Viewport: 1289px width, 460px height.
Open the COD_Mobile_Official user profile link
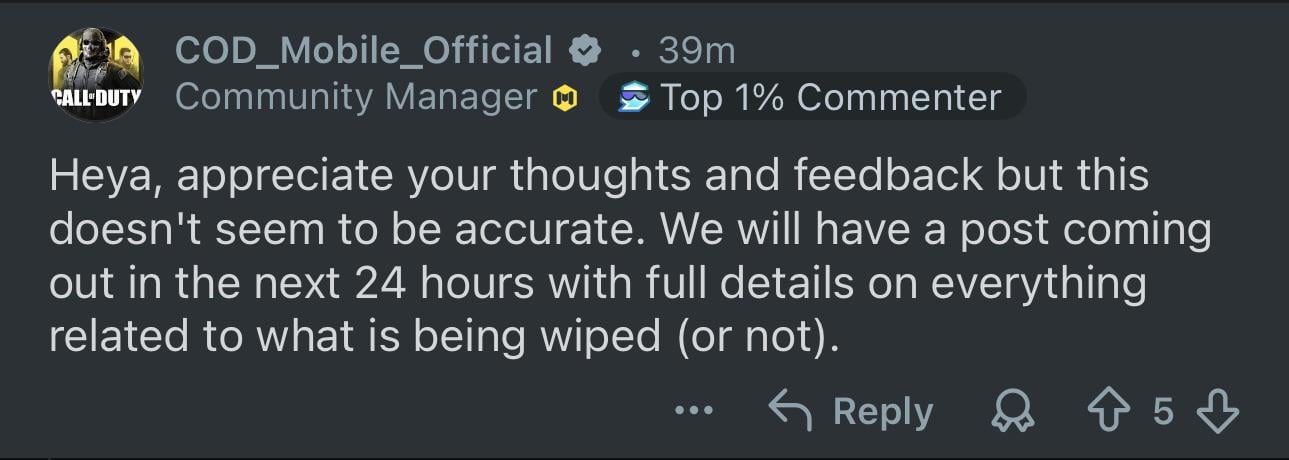[363, 50]
